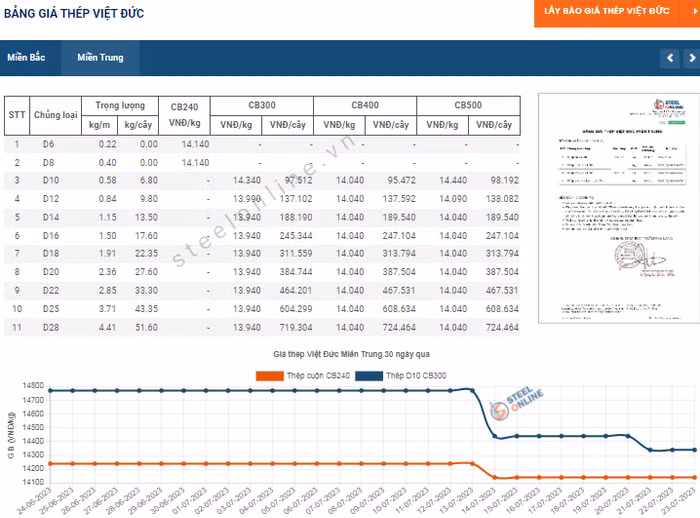
Task: Click the 138.082 value in D12 row
Action: click(502, 199)
